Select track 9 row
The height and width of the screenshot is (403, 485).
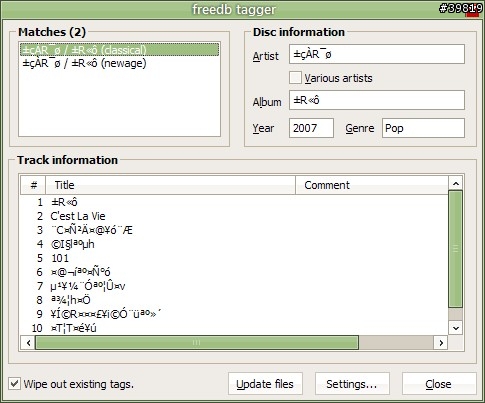[234, 314]
